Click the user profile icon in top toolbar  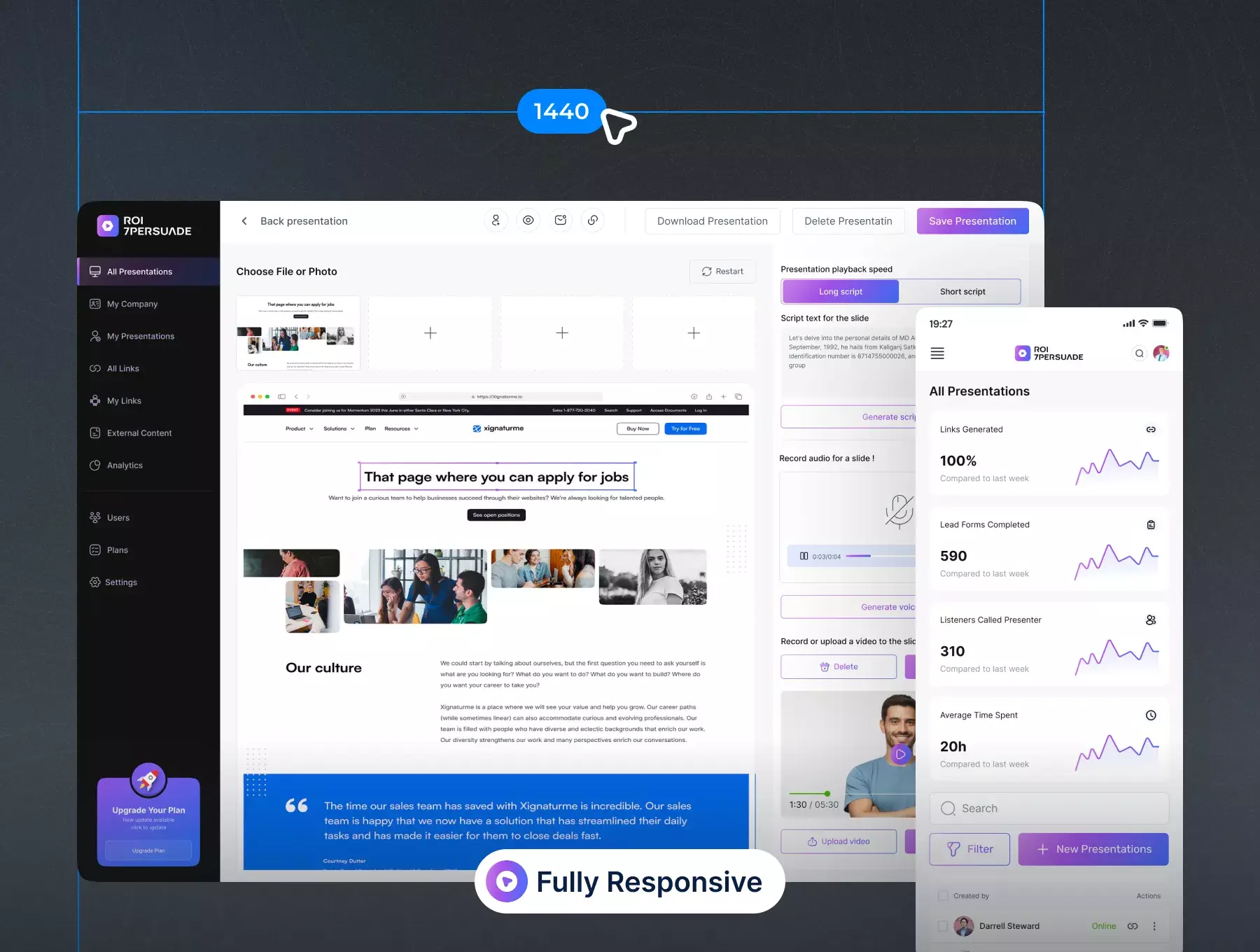click(x=496, y=220)
